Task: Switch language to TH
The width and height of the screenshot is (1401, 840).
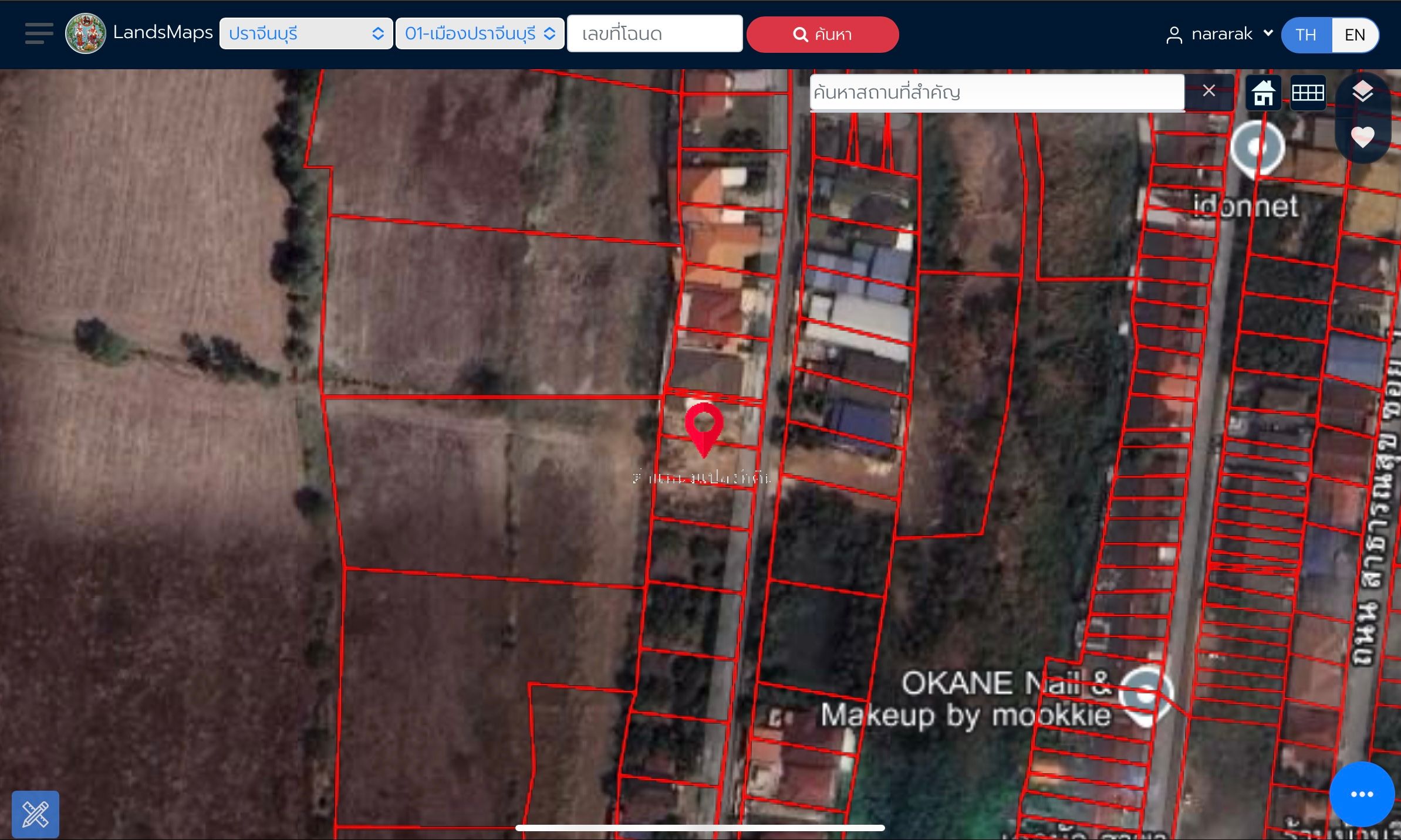Action: tap(1306, 35)
